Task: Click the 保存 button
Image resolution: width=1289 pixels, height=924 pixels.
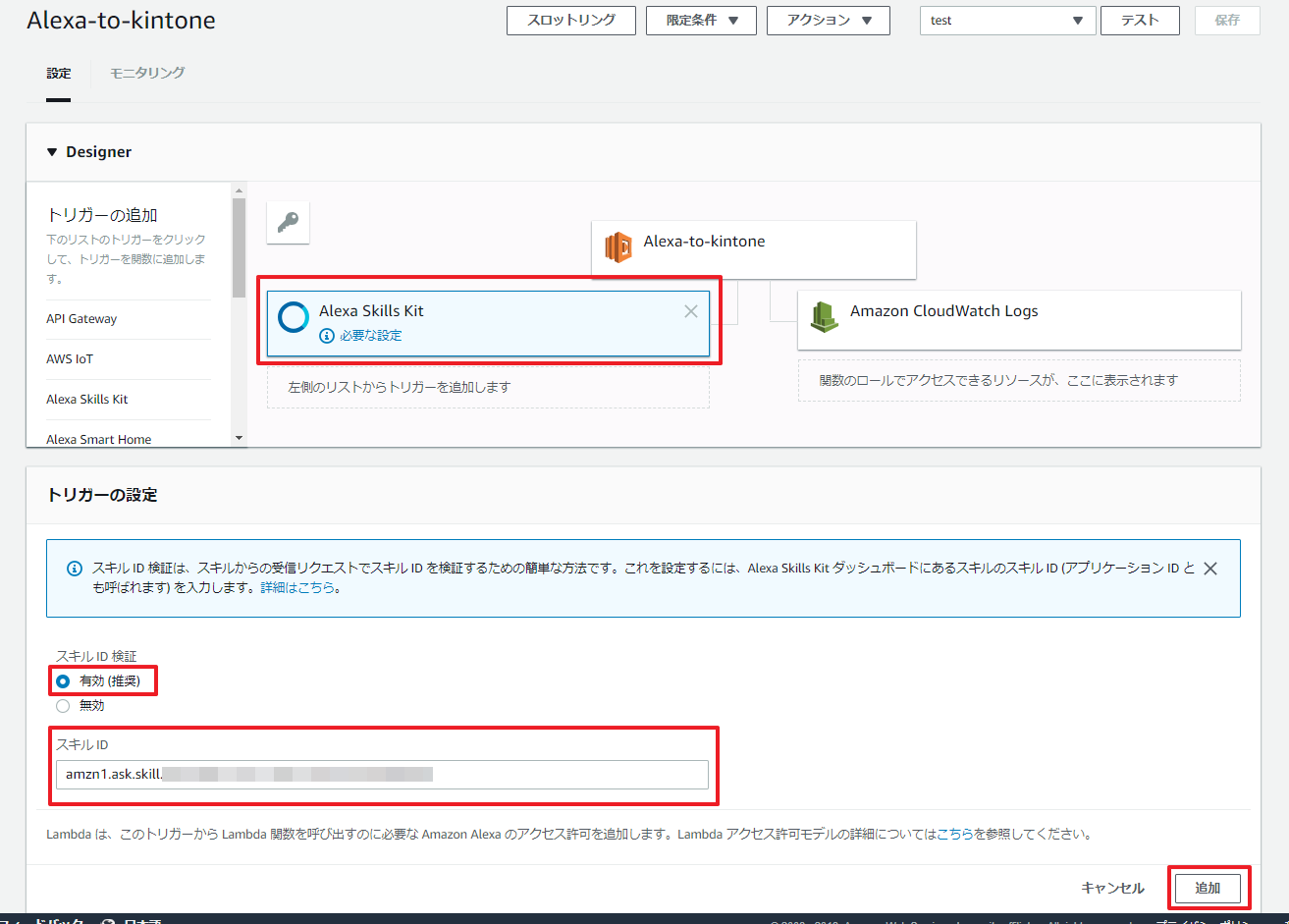Action: [x=1227, y=21]
